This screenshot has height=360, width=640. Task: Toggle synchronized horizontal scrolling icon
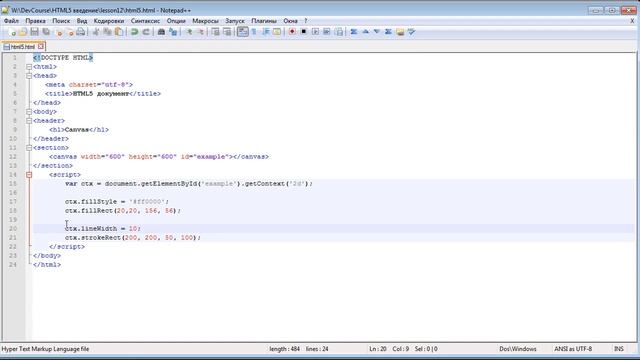click(227, 32)
